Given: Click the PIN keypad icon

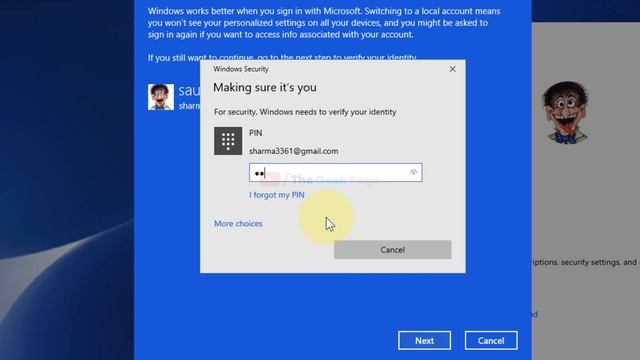Looking at the screenshot, I should [228, 141].
